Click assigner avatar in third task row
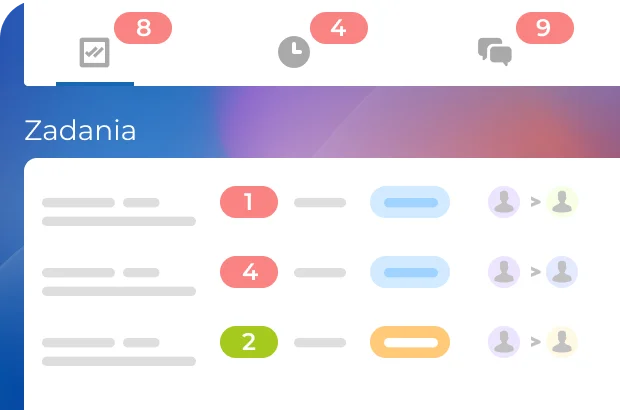Viewport: 620px width, 410px height. tap(505, 342)
